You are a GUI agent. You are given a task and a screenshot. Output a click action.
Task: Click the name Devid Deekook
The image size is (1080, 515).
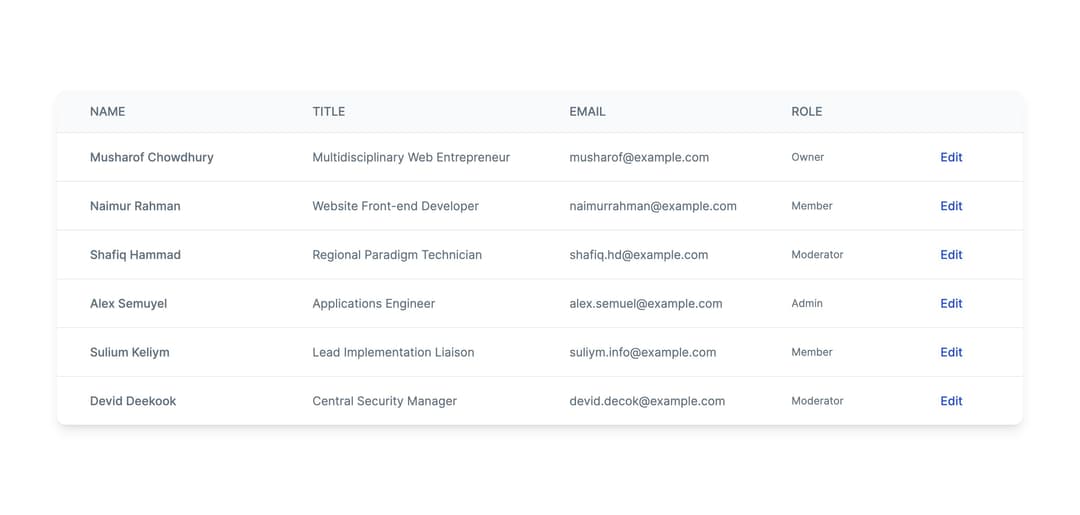(132, 401)
